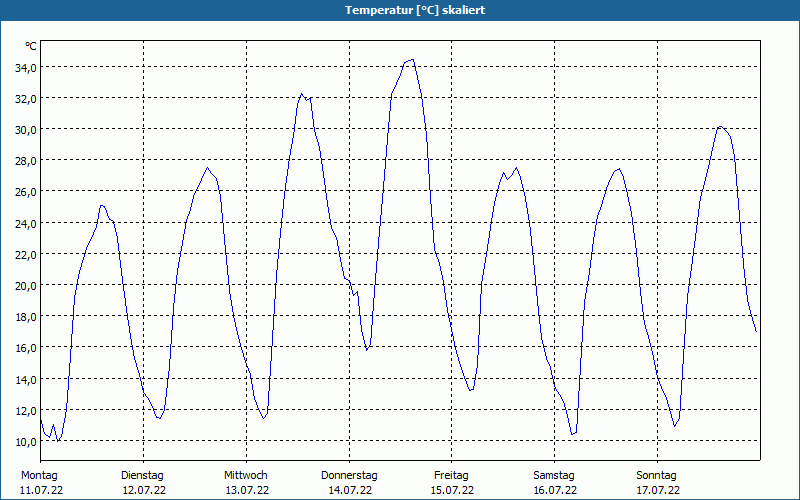Image resolution: width=800 pixels, height=500 pixels.
Task: Click the 32,0 axis value
Action: tap(26, 99)
